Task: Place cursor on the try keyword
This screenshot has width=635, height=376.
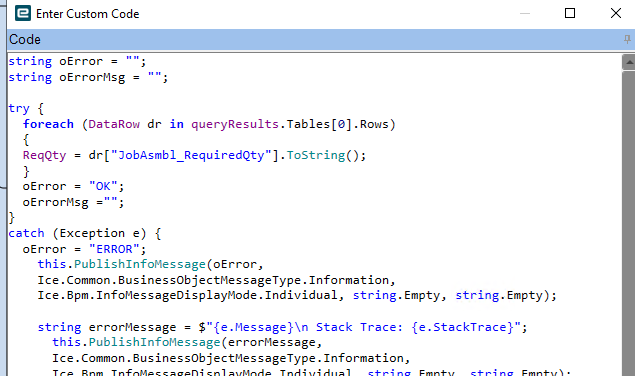Action: tap(19, 109)
